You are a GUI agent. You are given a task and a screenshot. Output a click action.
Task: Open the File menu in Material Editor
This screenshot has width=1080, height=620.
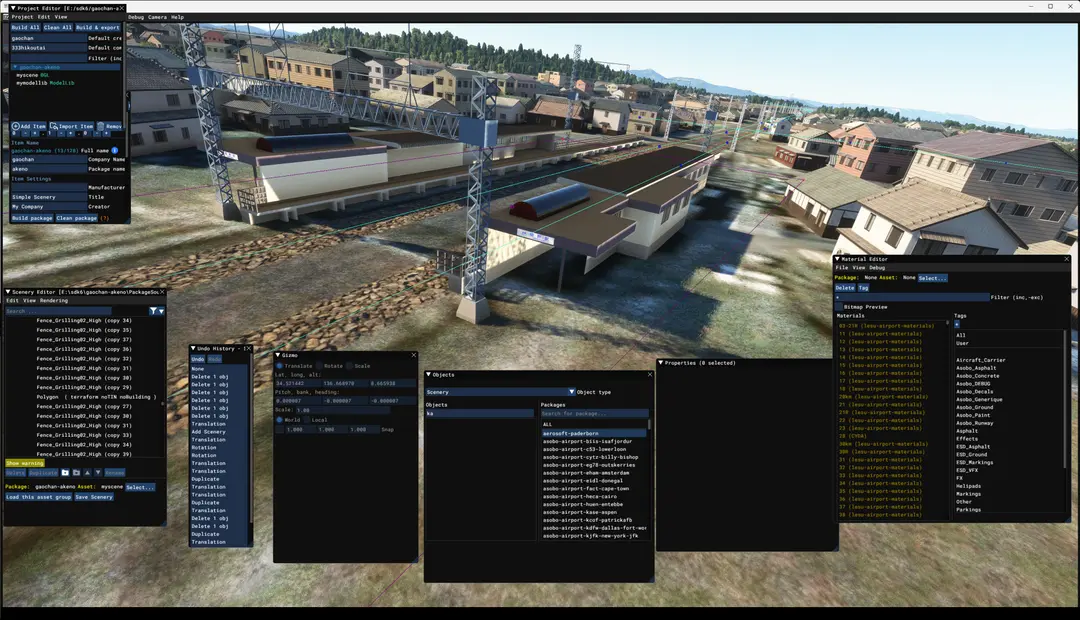click(x=842, y=267)
